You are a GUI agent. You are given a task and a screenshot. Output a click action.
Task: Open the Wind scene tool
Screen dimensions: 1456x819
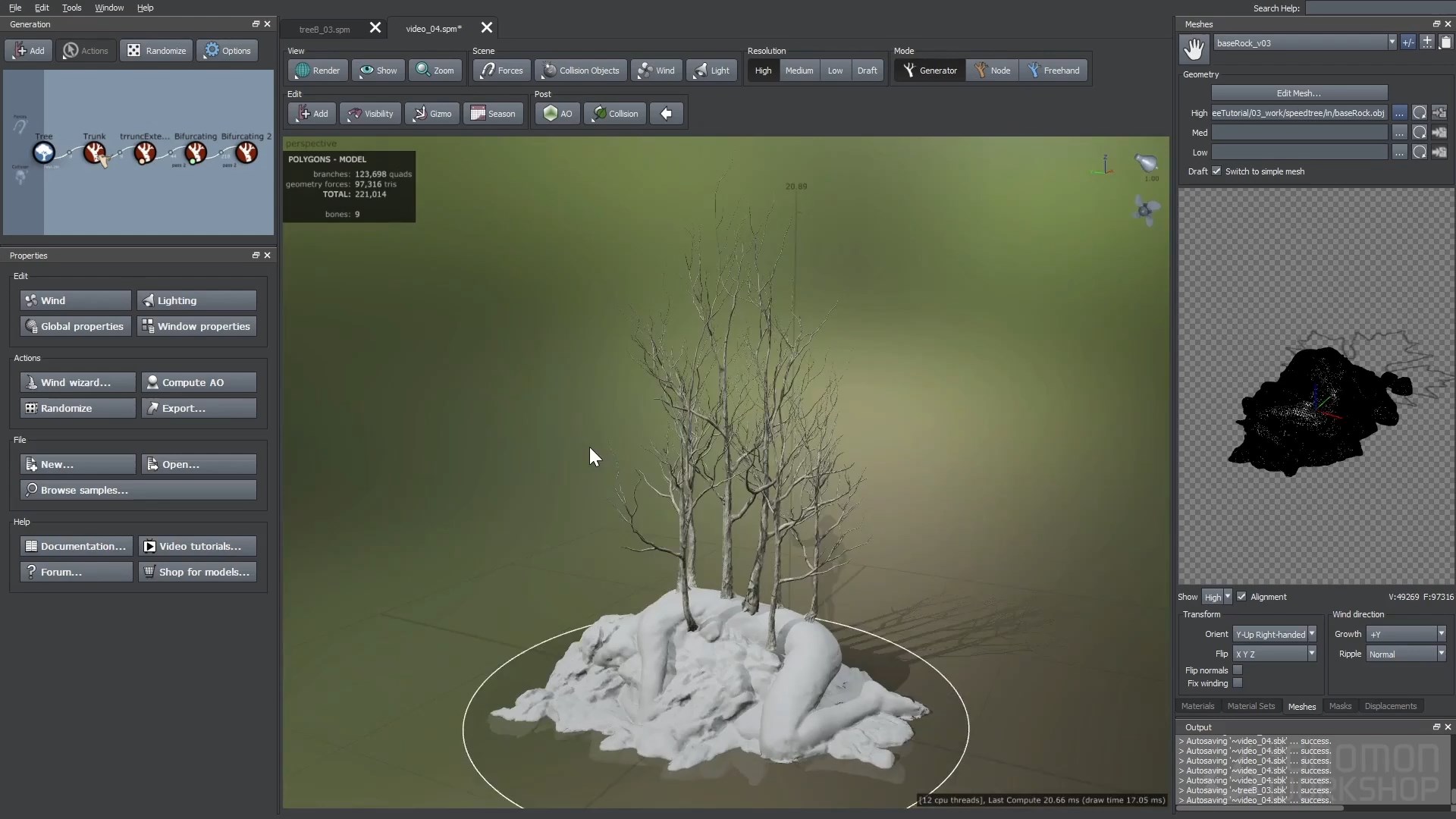pos(656,70)
